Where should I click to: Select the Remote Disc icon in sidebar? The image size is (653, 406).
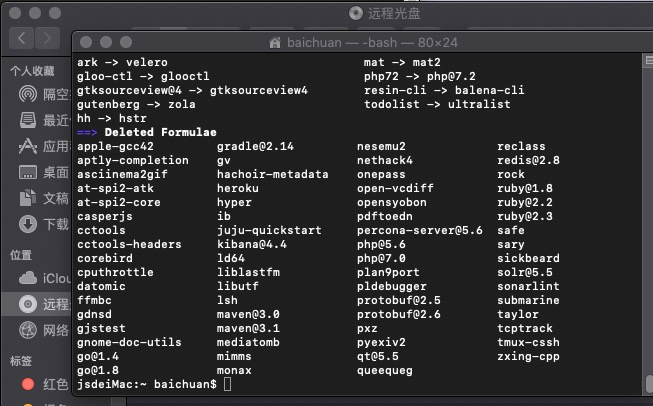(28, 304)
